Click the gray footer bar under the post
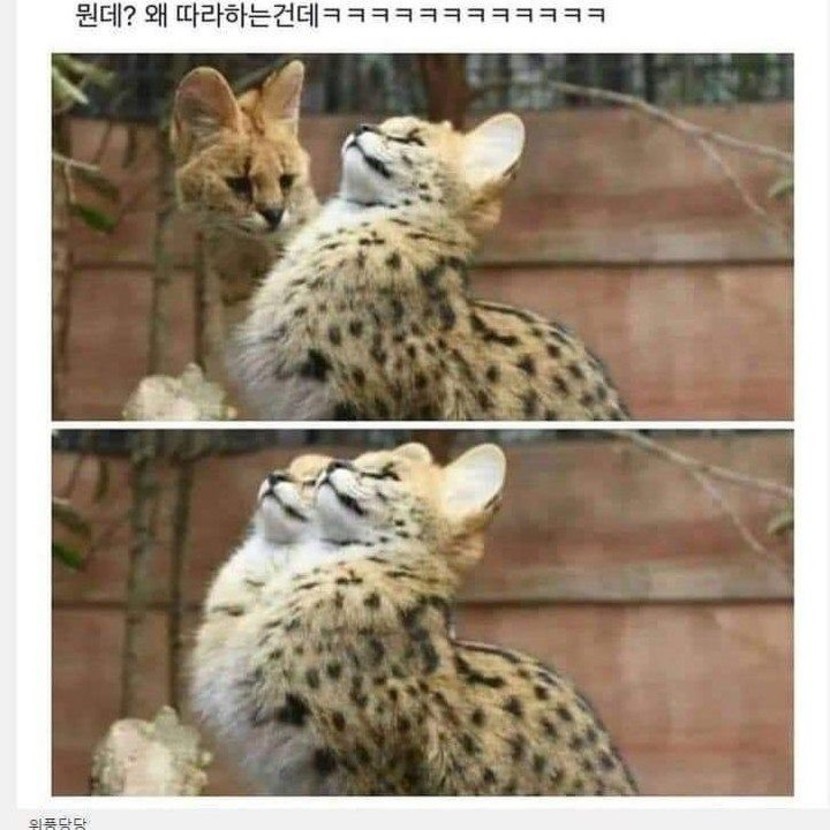Screen dimensions: 830x830 415,820
